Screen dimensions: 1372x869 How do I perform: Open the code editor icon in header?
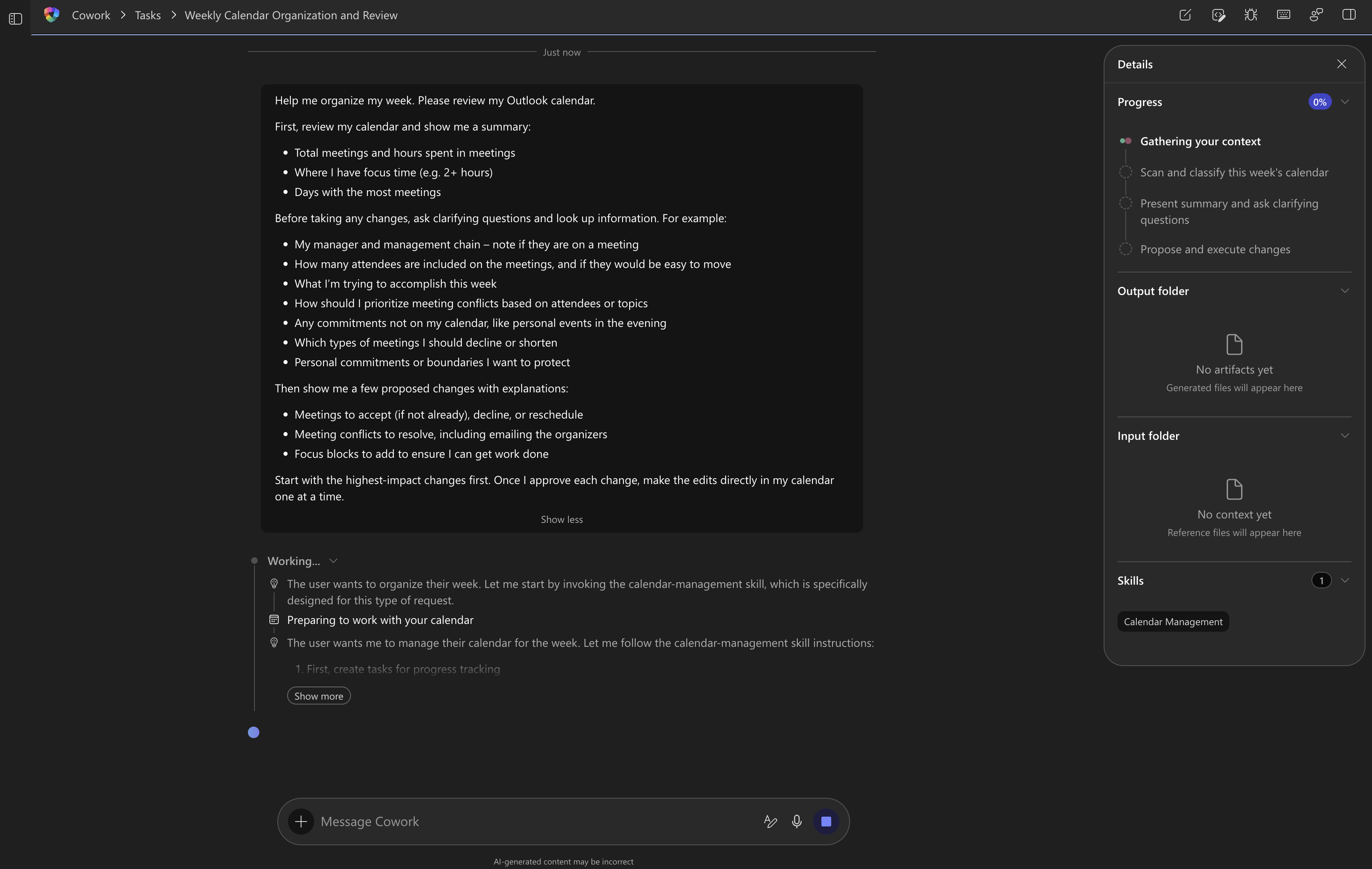click(1218, 16)
